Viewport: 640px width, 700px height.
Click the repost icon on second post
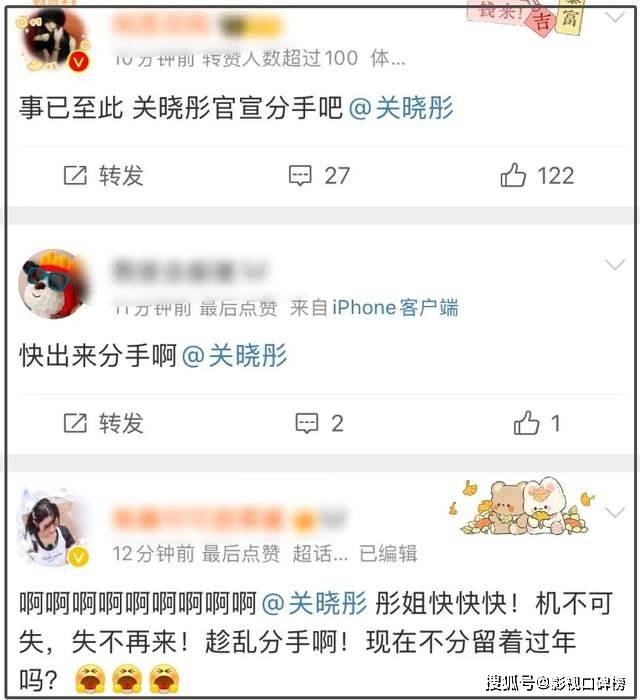pos(75,423)
